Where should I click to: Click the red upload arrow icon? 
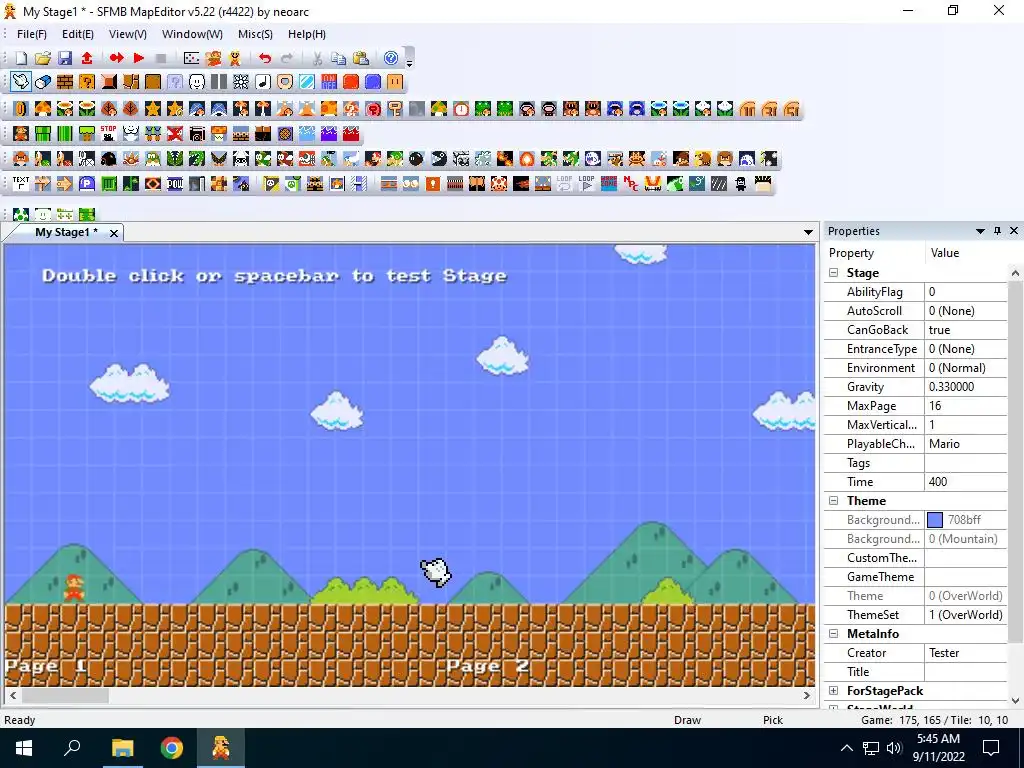point(87,58)
